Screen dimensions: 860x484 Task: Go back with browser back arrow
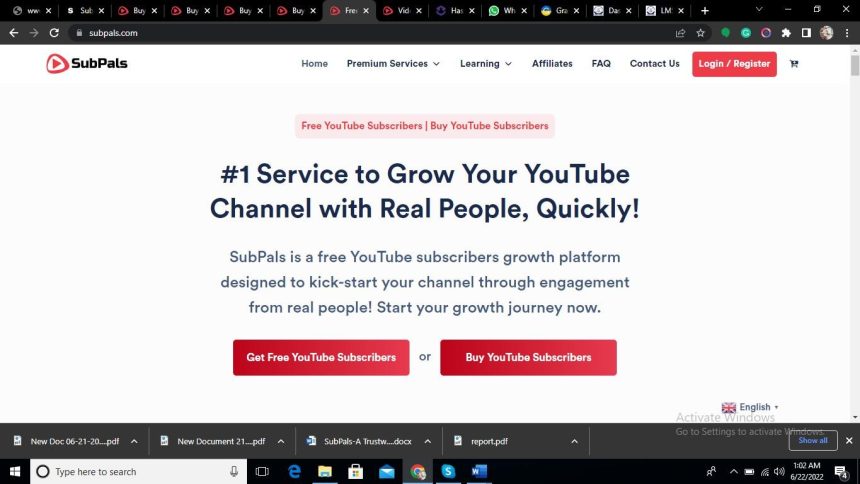click(x=14, y=33)
